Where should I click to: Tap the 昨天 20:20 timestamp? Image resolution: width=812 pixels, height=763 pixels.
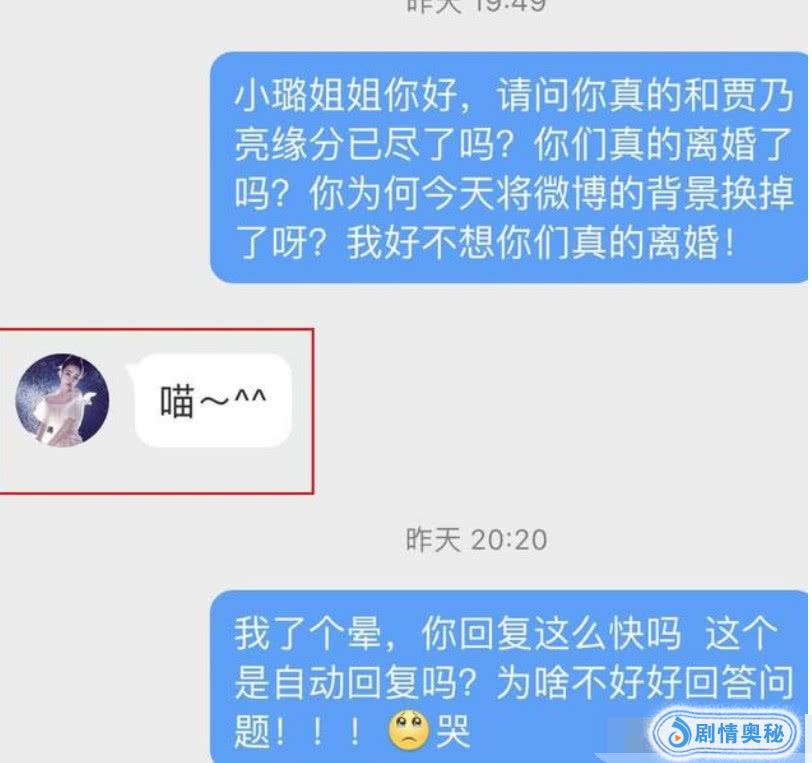[x=476, y=540]
